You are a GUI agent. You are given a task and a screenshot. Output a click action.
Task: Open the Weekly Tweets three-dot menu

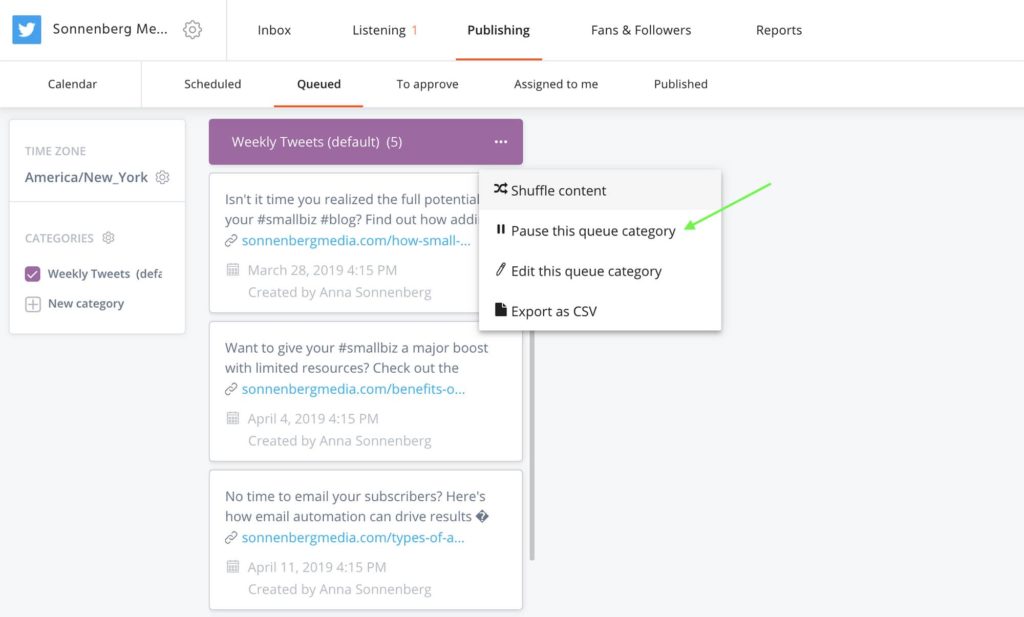point(500,142)
